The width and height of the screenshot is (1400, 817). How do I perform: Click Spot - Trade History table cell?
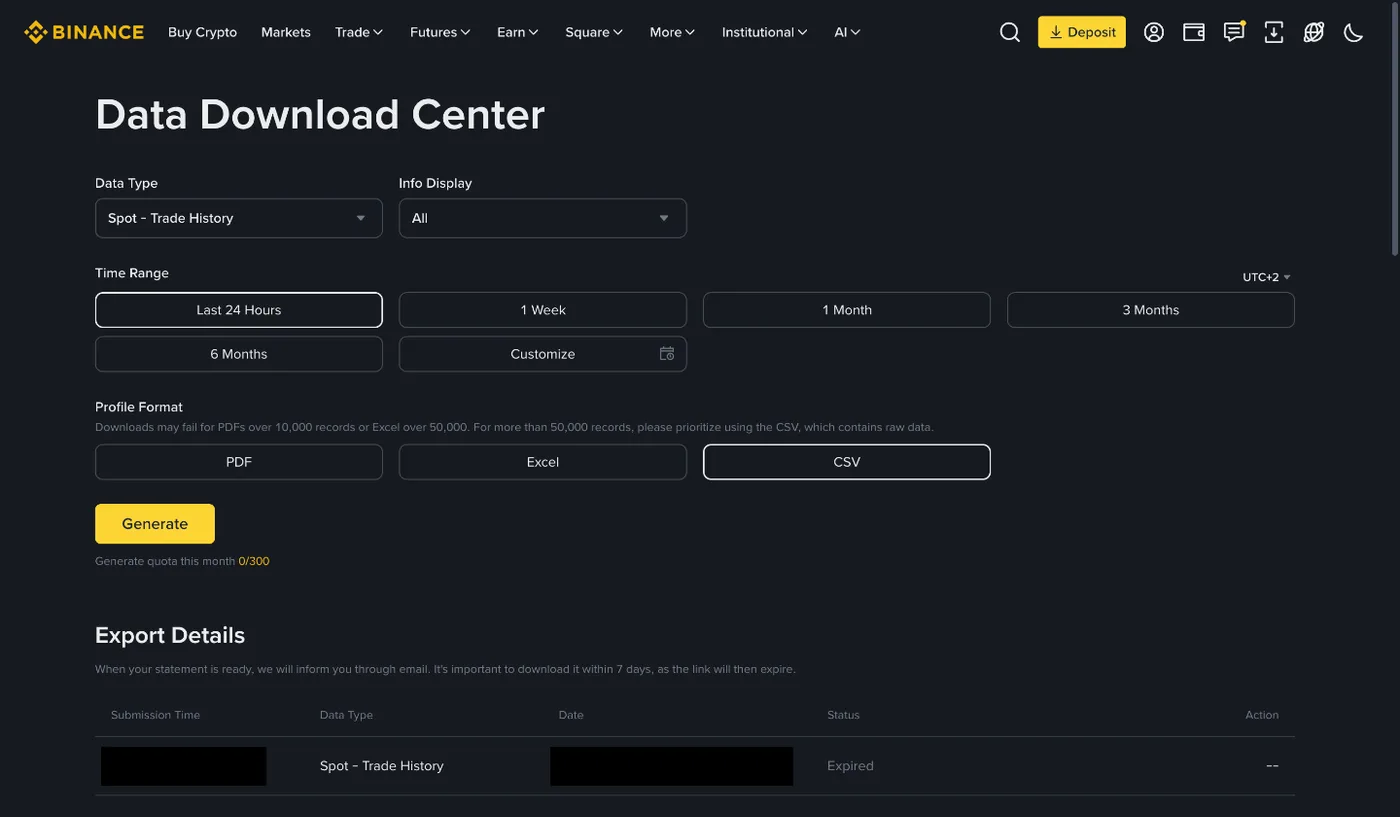click(382, 766)
